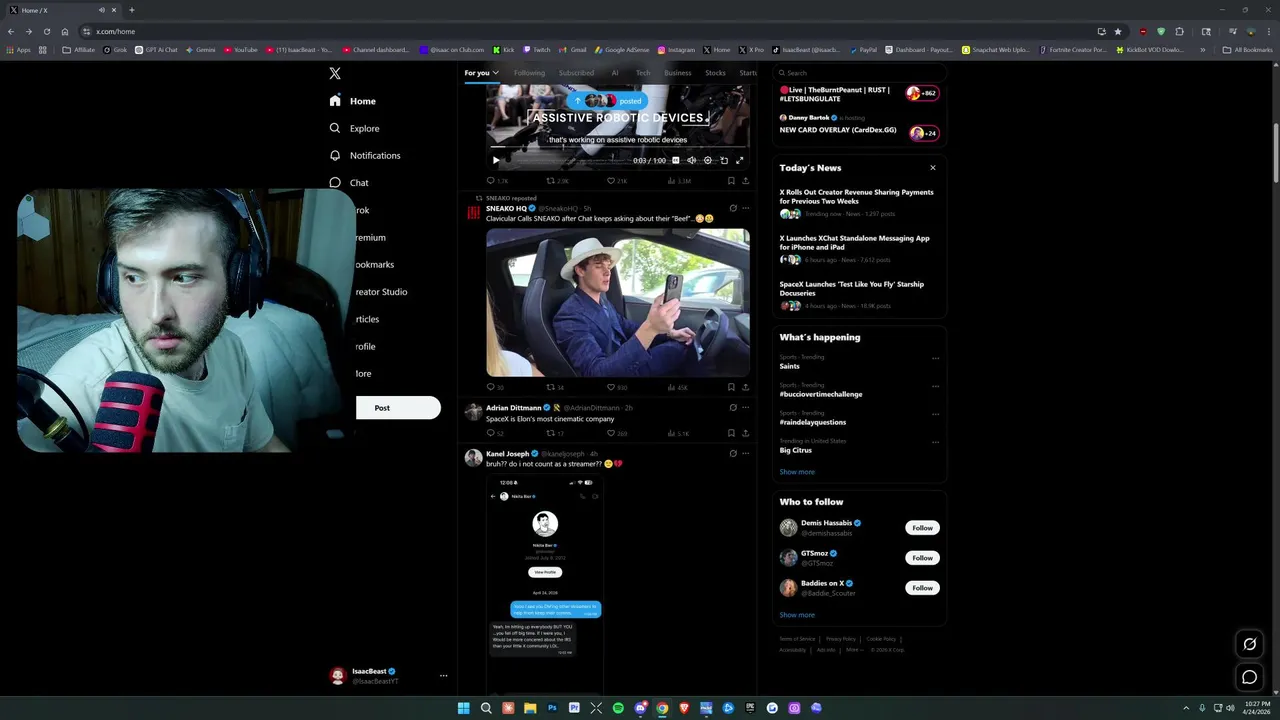Switch to the Stocks tab
This screenshot has height=720, width=1280.
[715, 73]
